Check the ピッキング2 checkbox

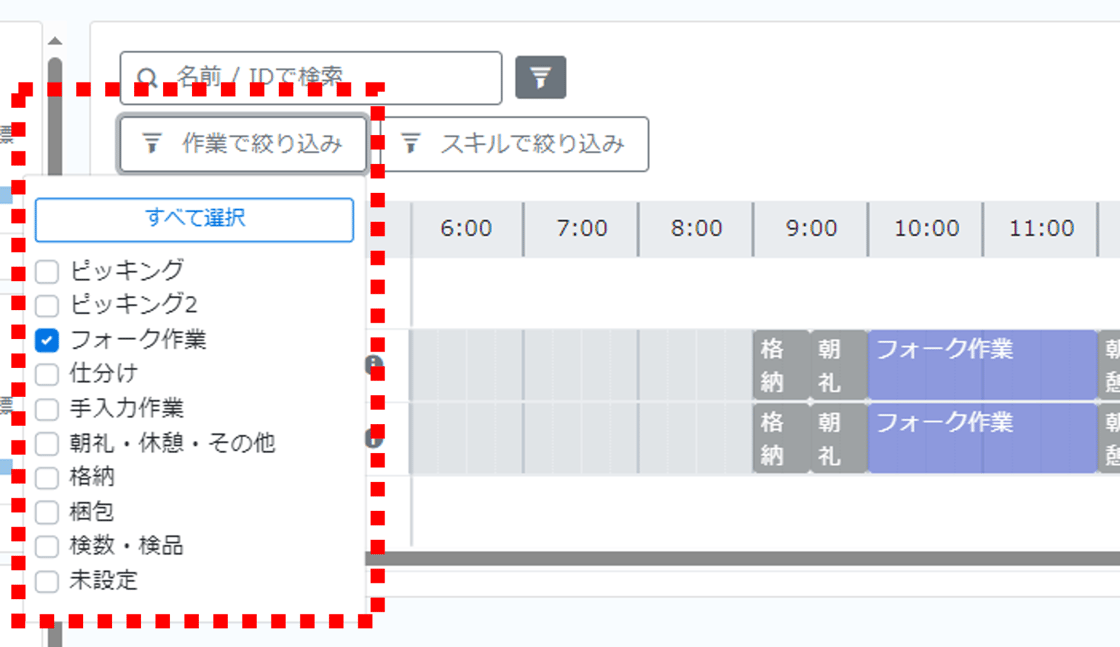click(x=47, y=306)
